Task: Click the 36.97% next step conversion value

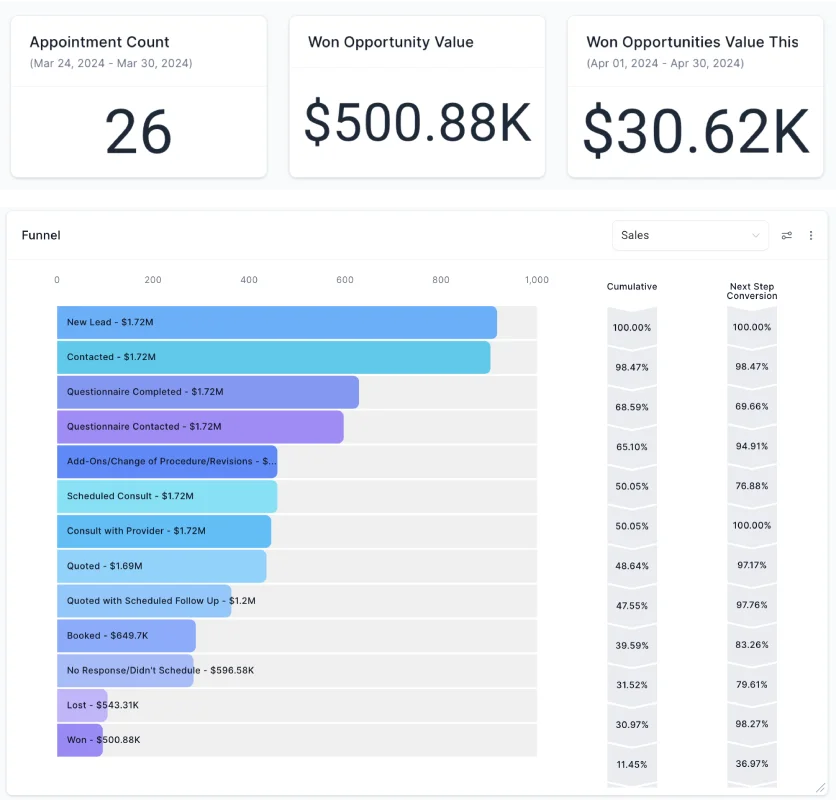Action: [x=752, y=764]
